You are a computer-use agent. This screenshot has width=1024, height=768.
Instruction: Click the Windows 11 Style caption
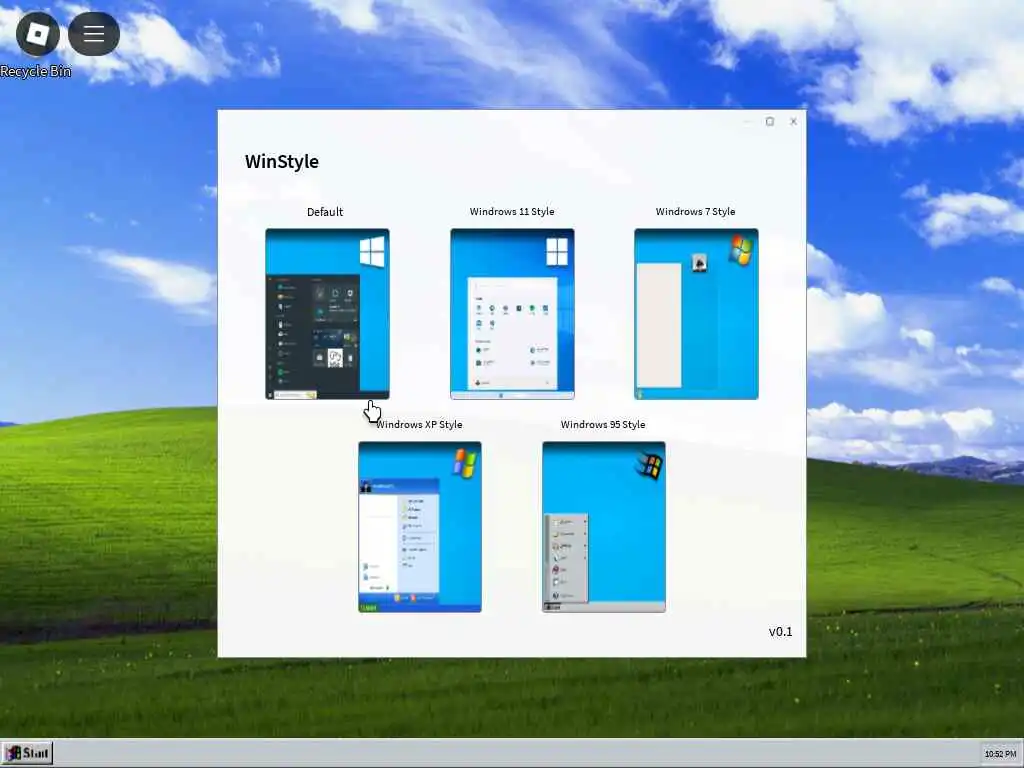(x=512, y=212)
